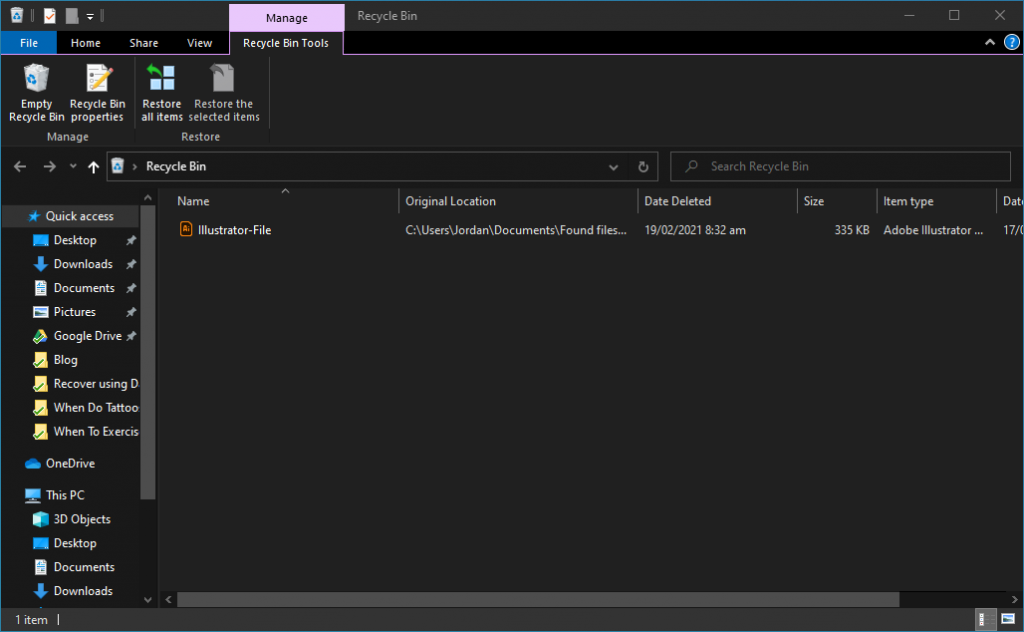
Task: Open OneDrive in the sidebar
Action: click(x=62, y=463)
